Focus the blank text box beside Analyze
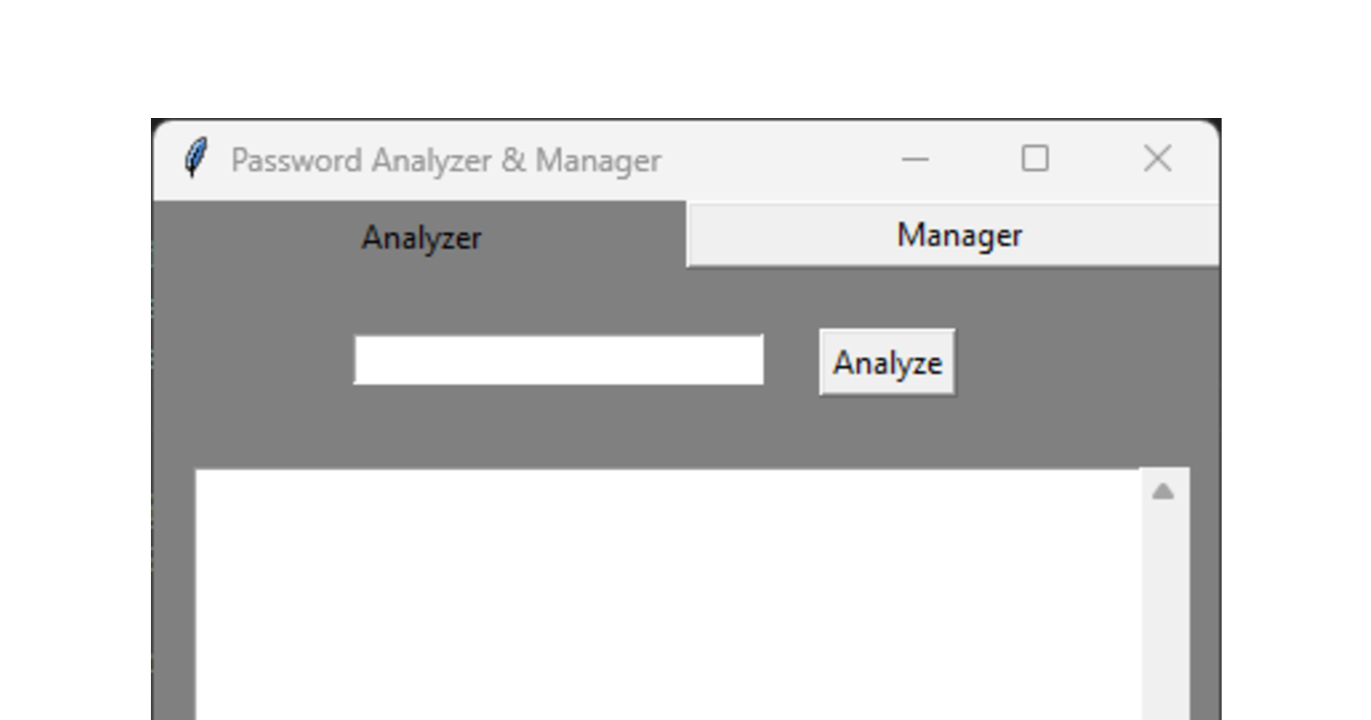 point(558,360)
